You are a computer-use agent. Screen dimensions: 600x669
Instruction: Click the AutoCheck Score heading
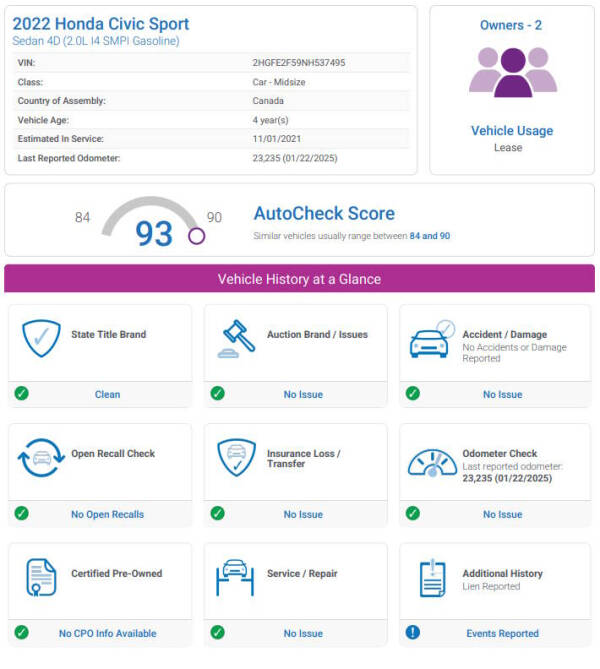point(324,213)
